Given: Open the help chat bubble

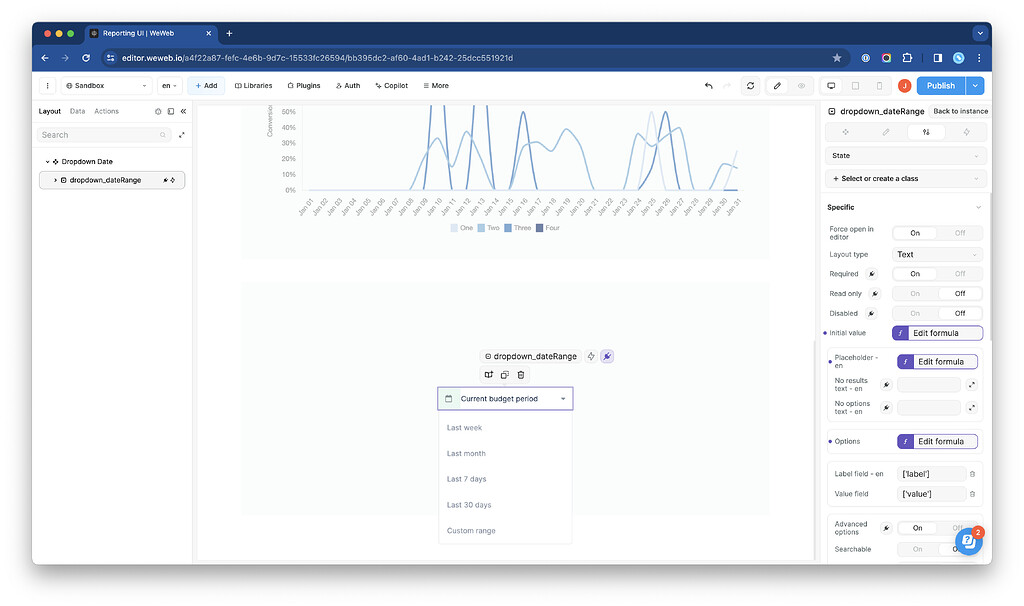Looking at the screenshot, I should pos(968,541).
